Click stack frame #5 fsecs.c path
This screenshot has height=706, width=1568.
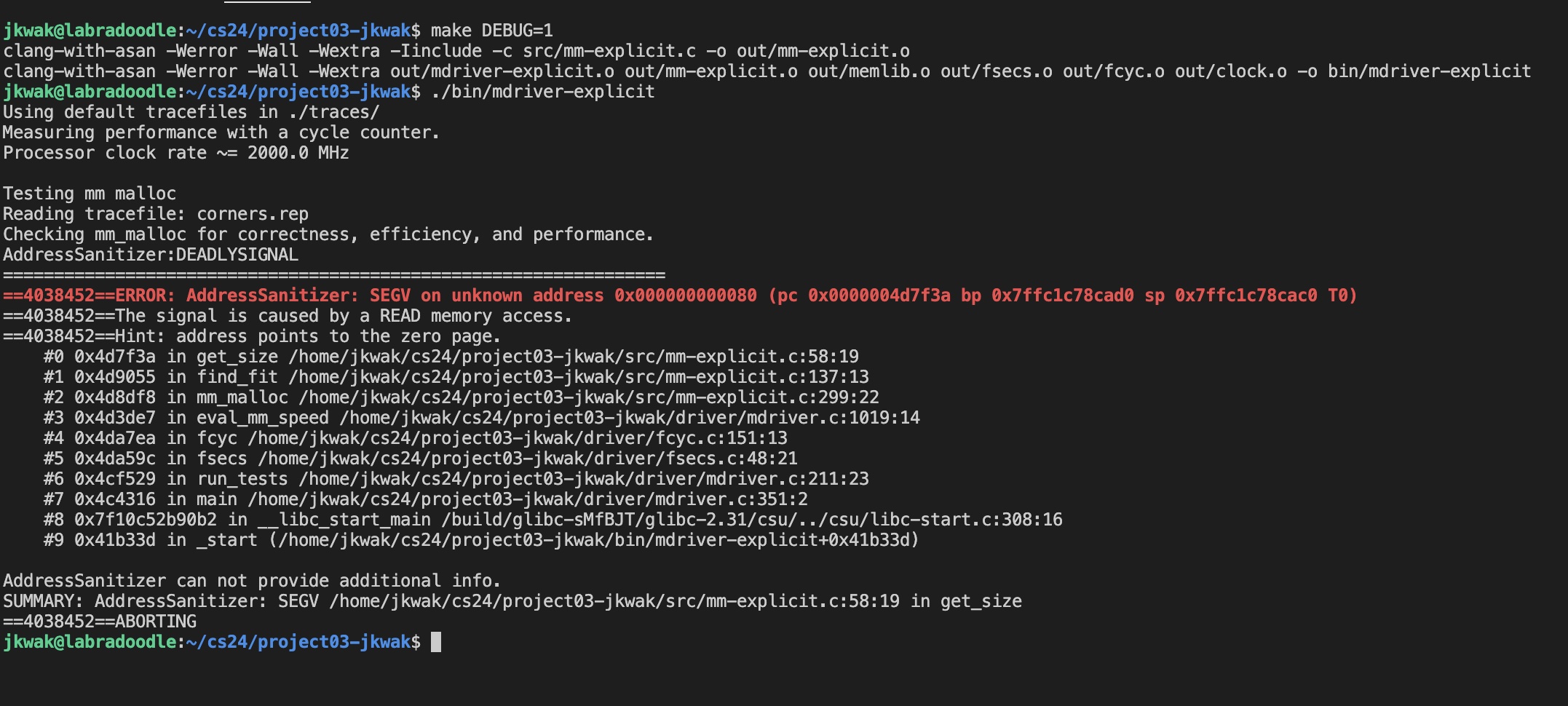[x=528, y=459]
